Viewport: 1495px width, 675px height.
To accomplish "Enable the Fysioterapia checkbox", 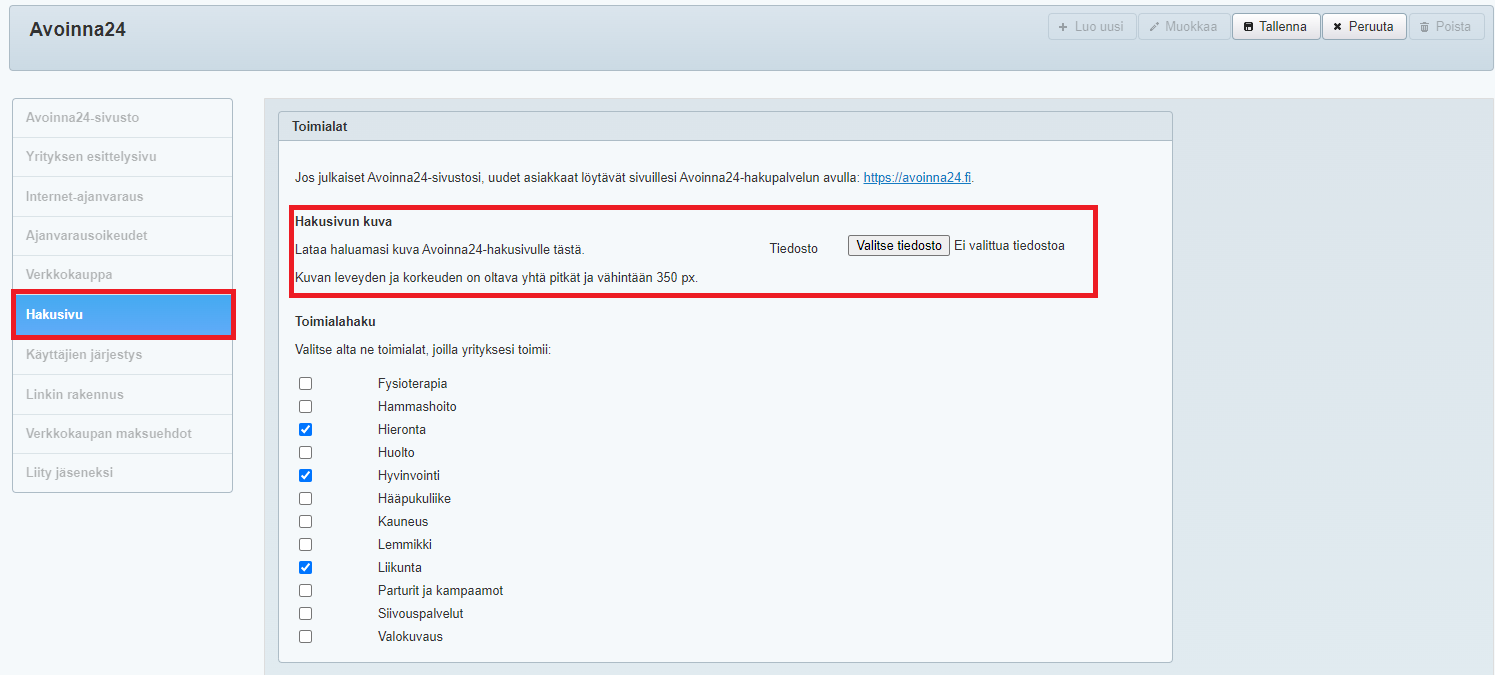I will pyautogui.click(x=306, y=384).
